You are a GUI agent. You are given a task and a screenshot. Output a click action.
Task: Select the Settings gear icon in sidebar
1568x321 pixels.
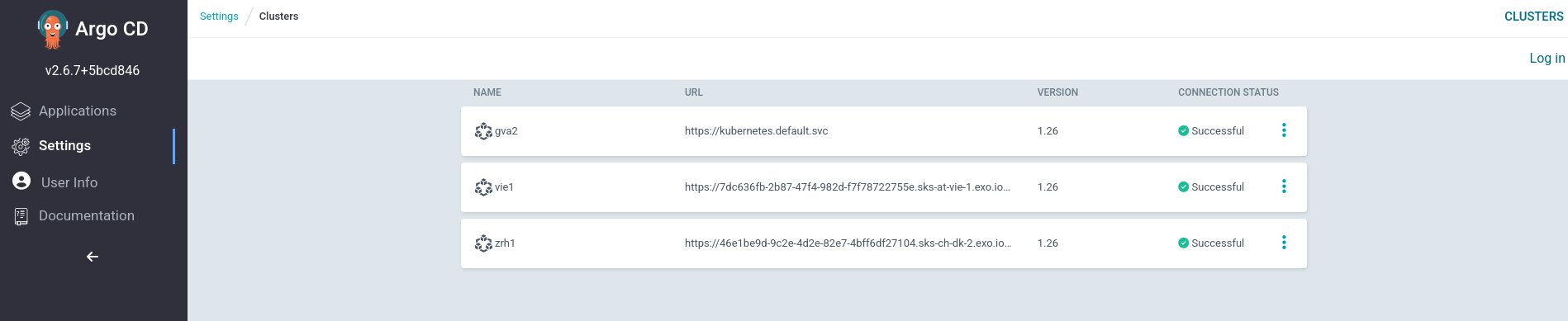(21, 146)
